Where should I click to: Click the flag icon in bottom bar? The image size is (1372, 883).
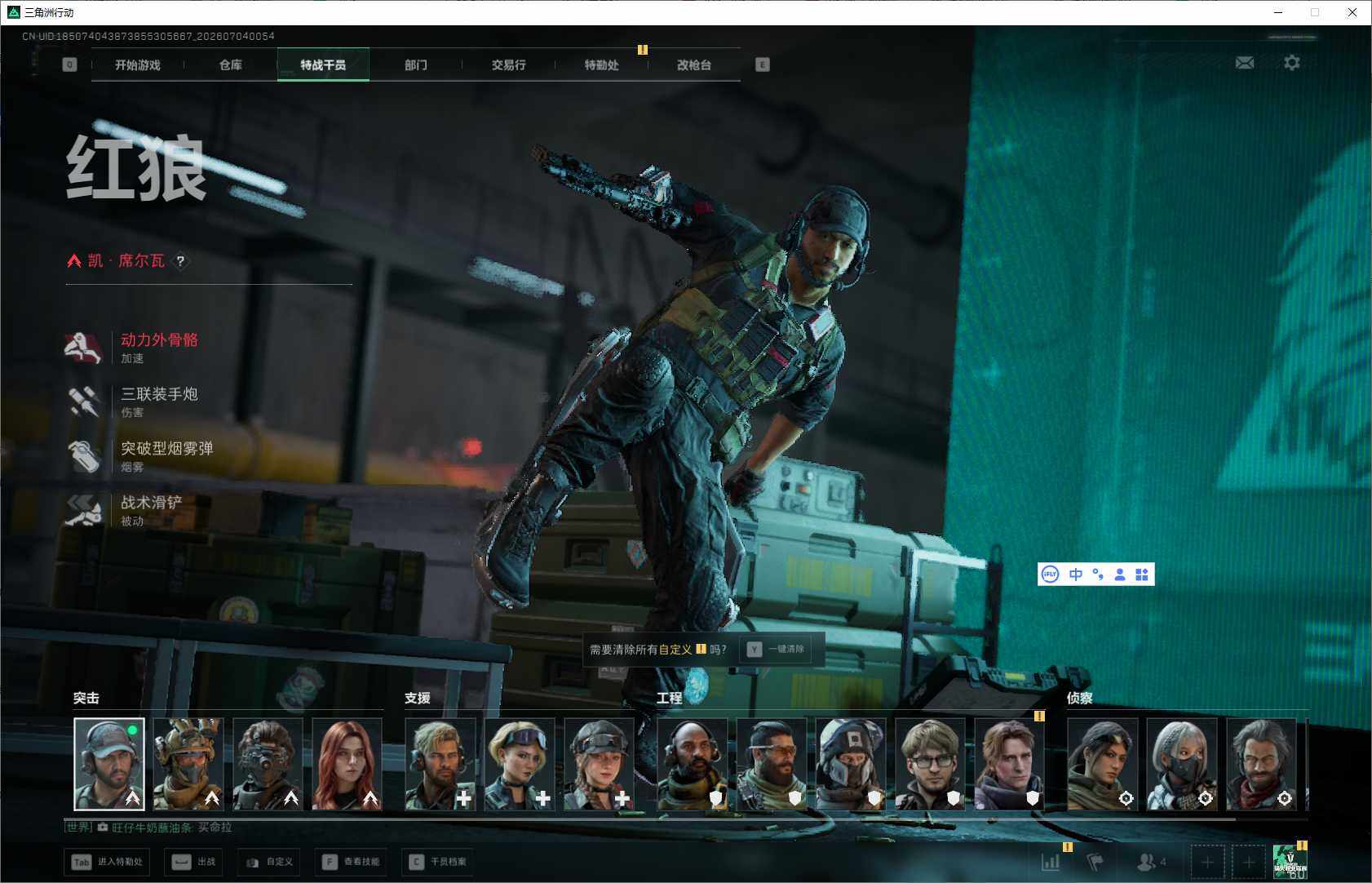1095,862
